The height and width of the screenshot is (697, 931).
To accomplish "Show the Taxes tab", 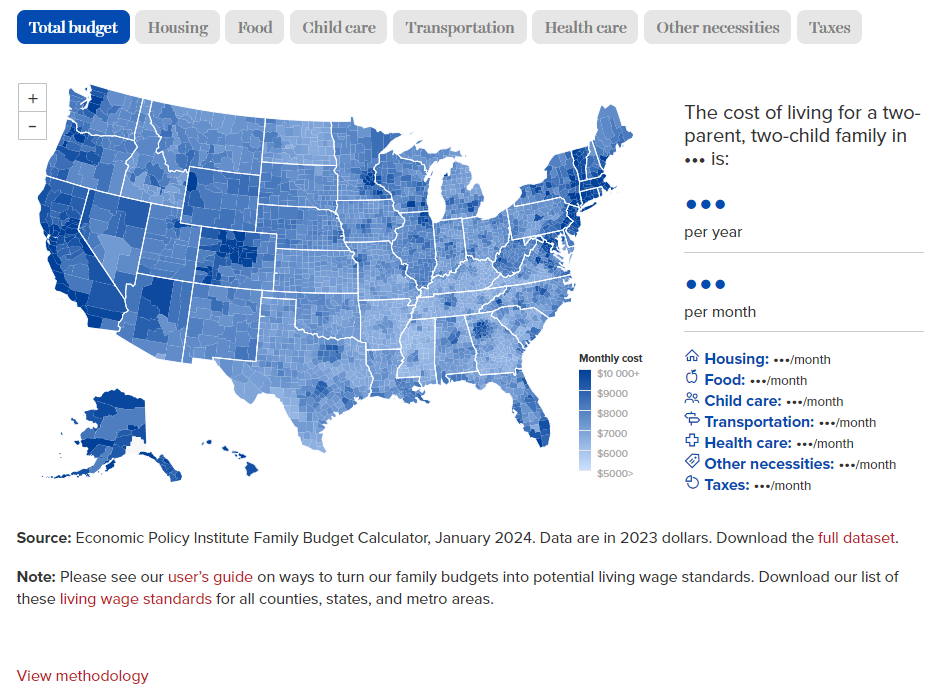I will coord(829,27).
